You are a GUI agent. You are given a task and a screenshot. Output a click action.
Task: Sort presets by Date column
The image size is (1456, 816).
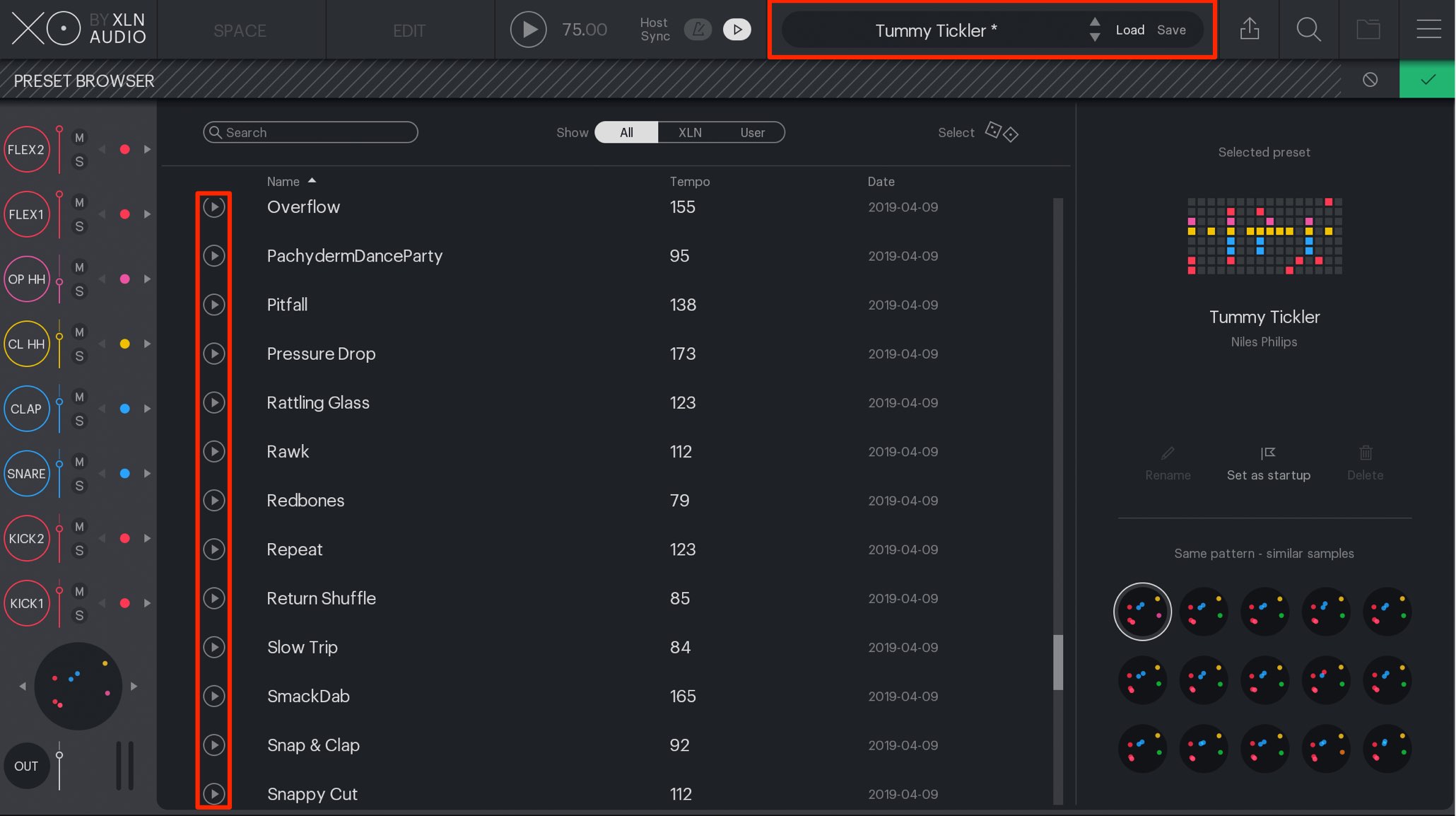coord(881,182)
